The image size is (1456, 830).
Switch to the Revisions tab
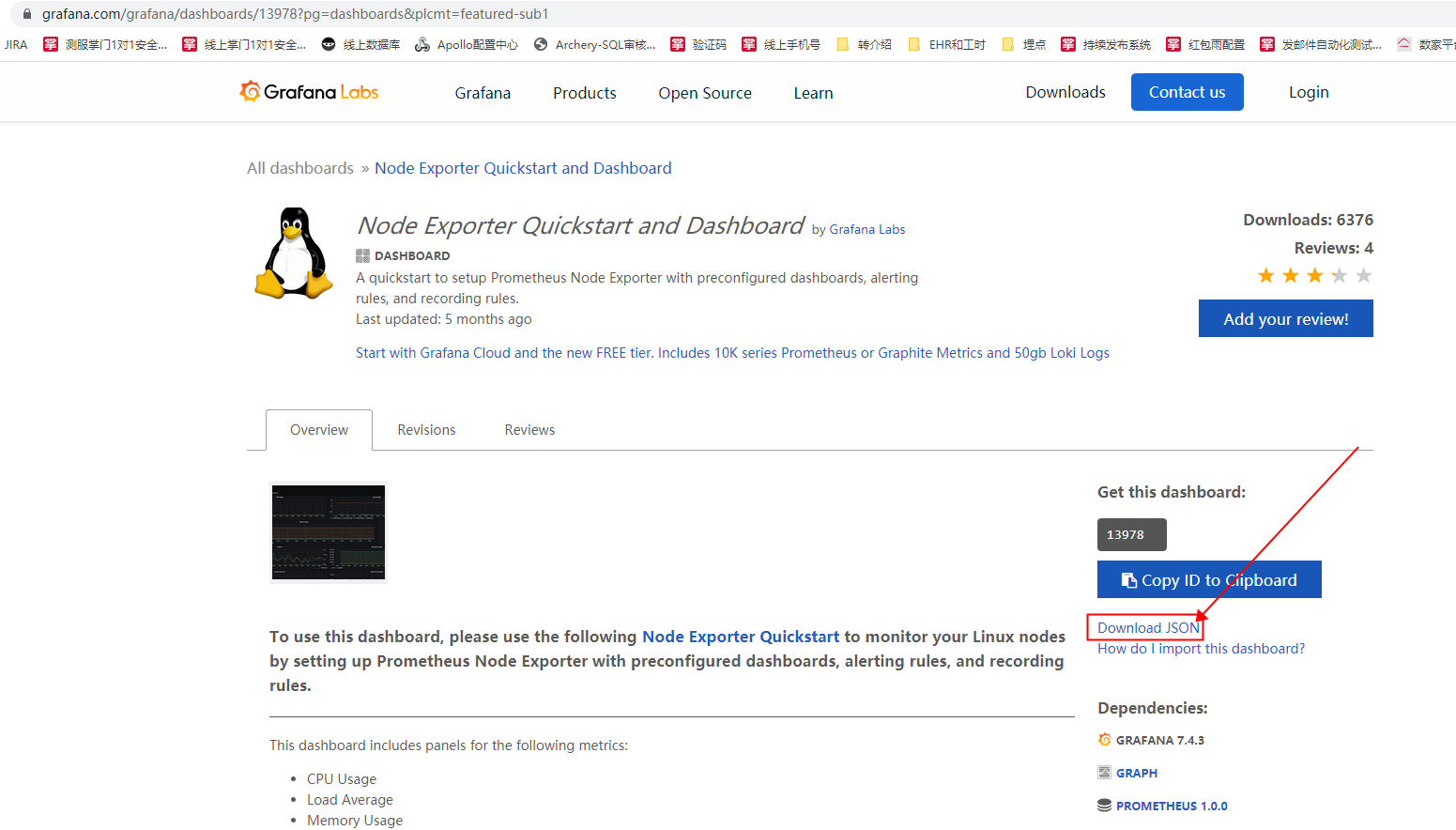click(426, 430)
